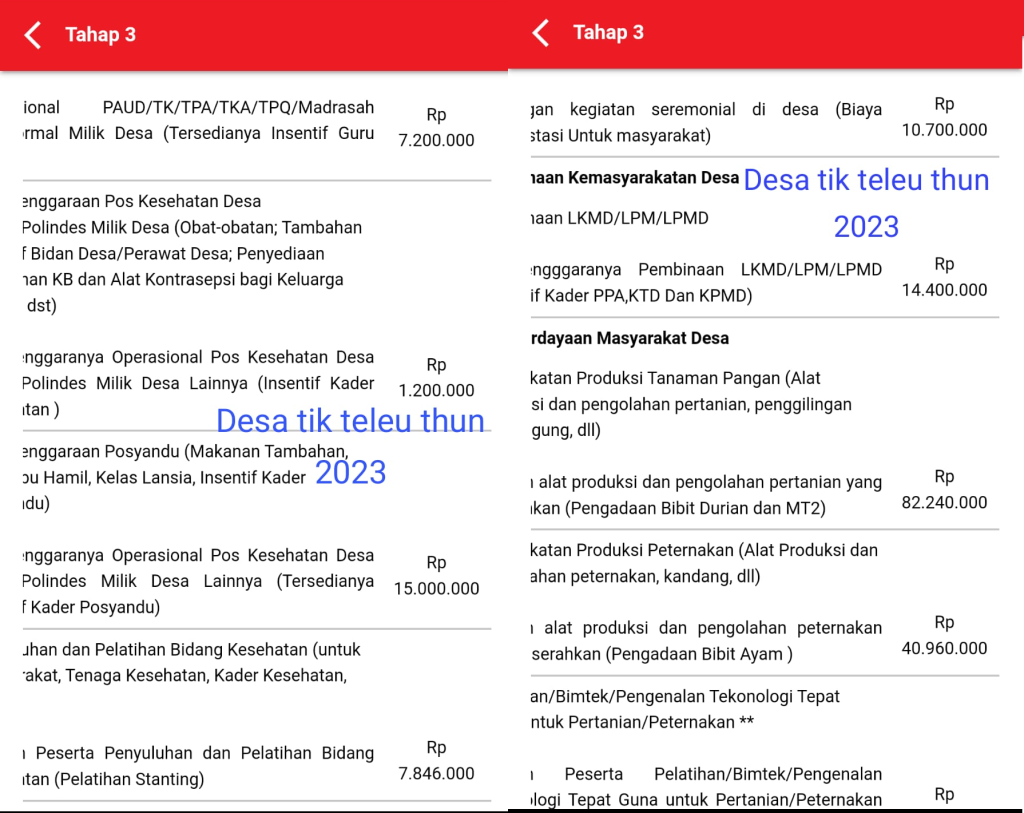
Task: Select the Insentif Kader row with Rp 1.200.000
Action: 198,383
